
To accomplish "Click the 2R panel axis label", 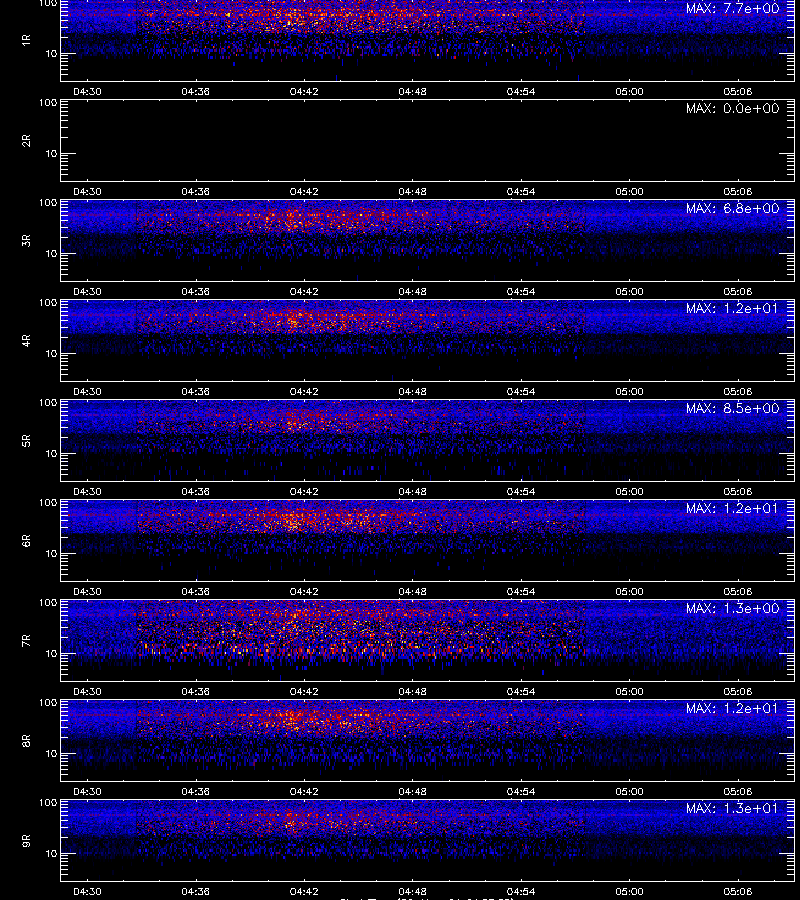I will coord(26,141).
